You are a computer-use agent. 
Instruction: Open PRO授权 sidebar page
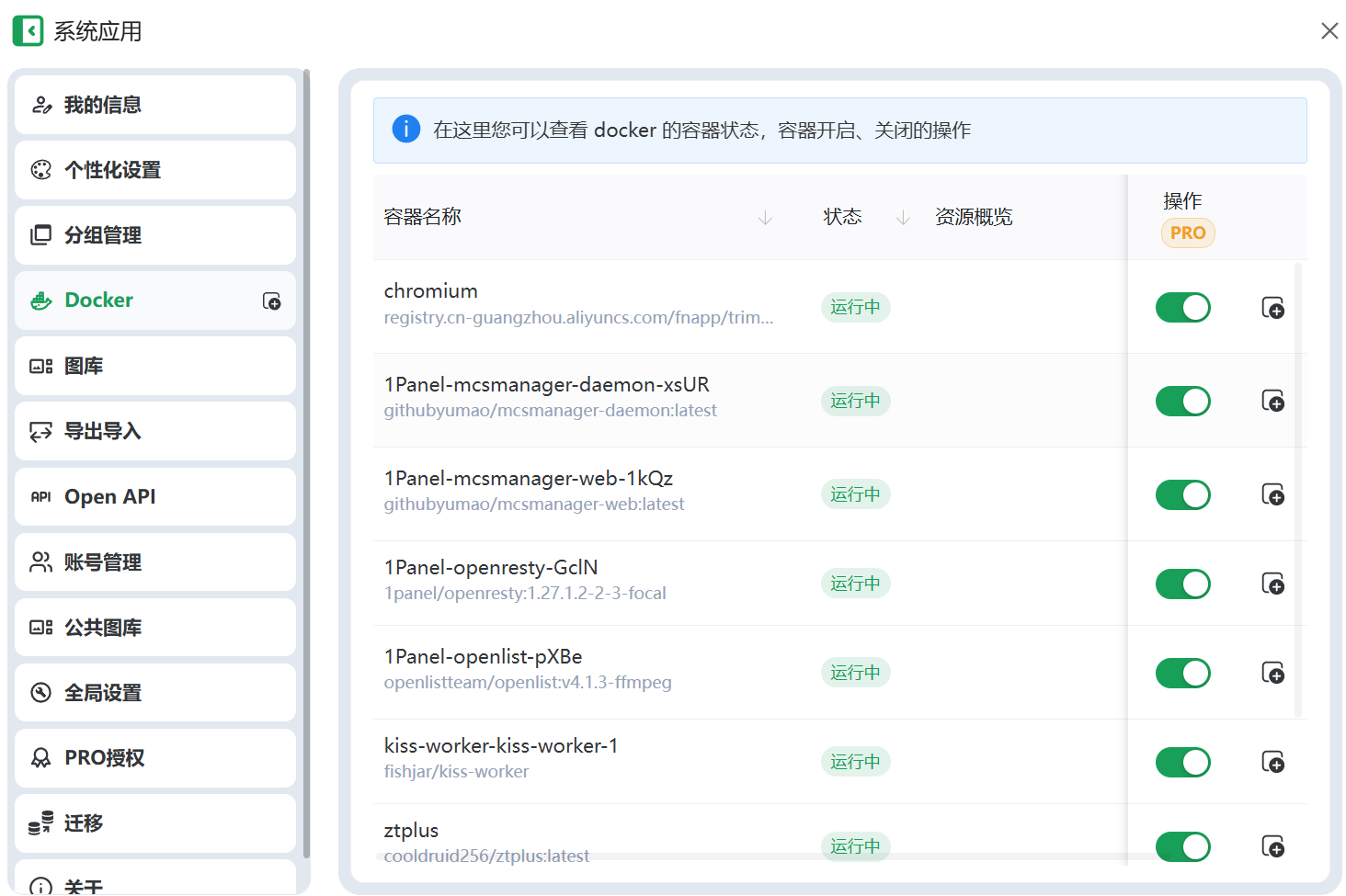155,758
